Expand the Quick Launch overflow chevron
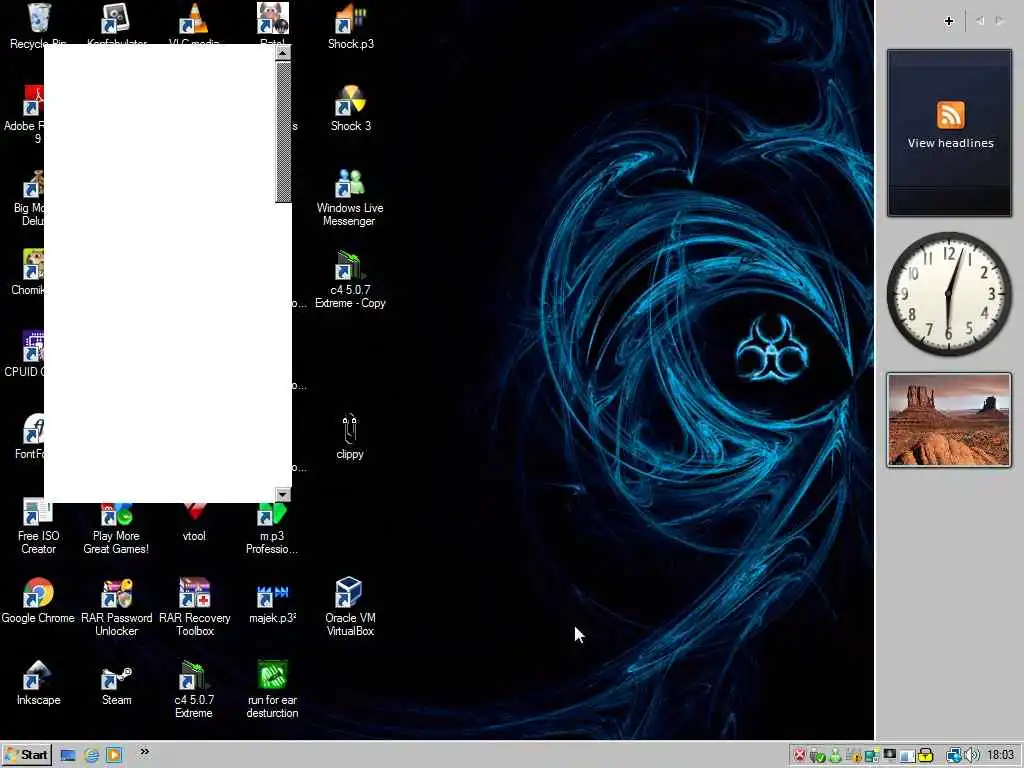This screenshot has width=1024, height=768. point(144,752)
